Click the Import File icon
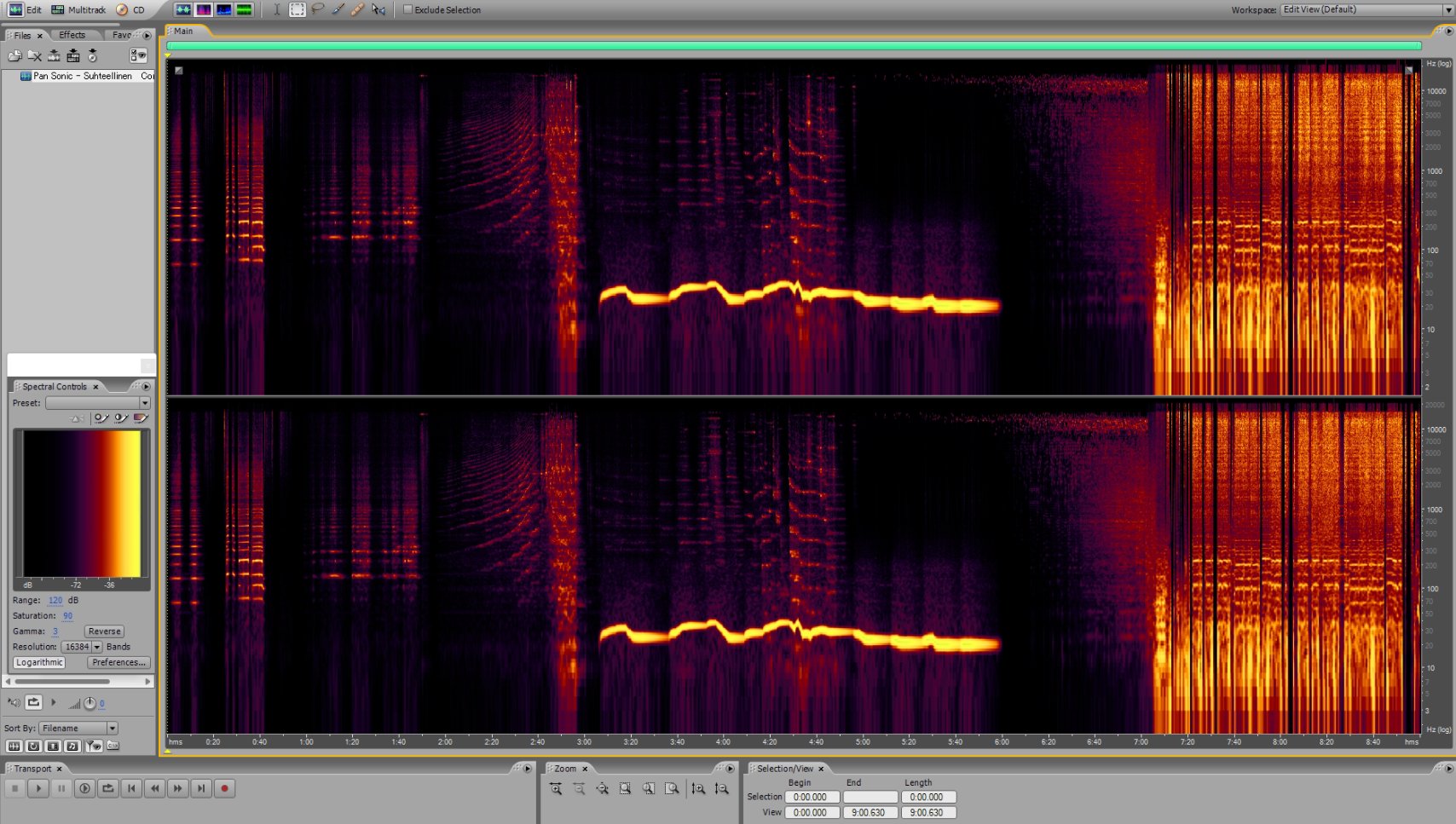 (x=14, y=55)
